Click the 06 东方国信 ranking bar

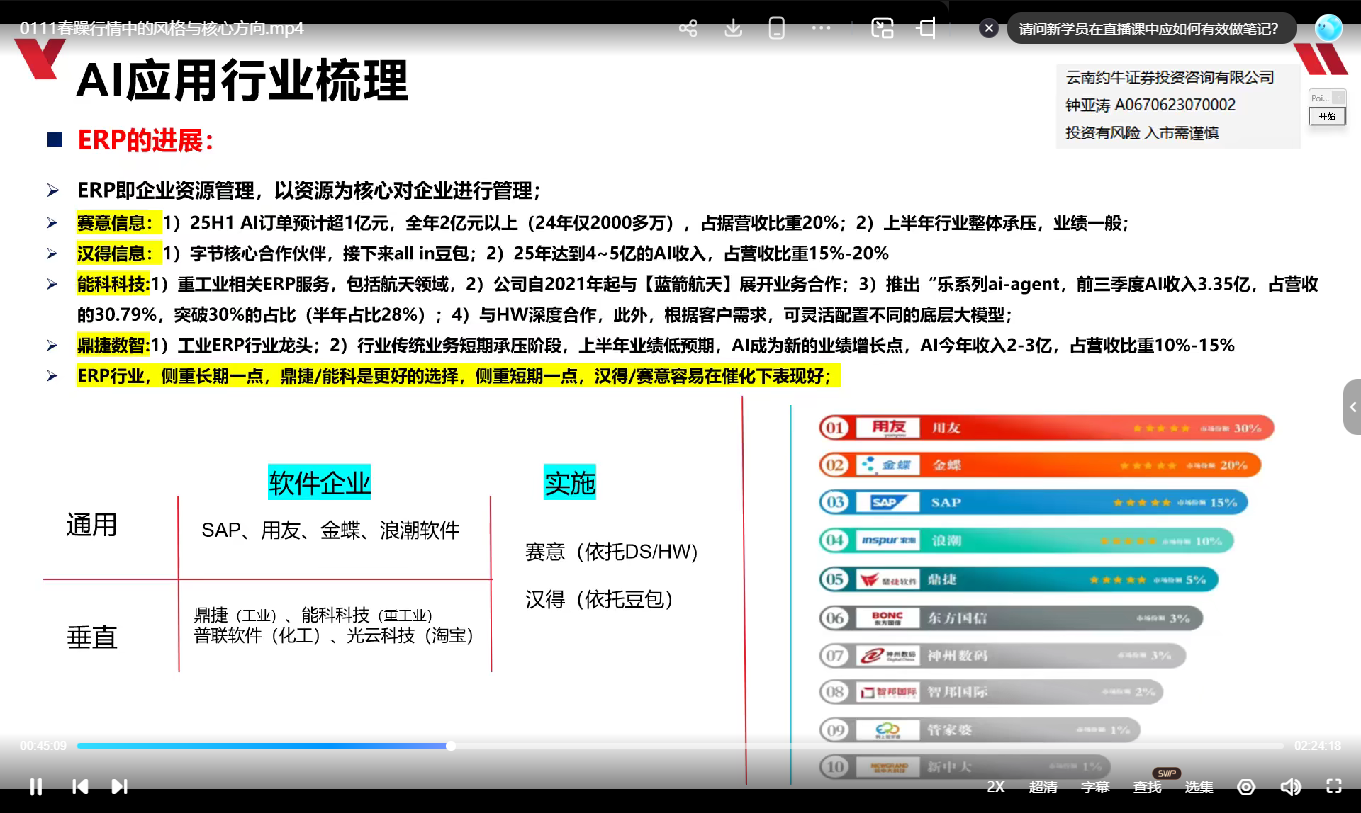tap(1011, 618)
